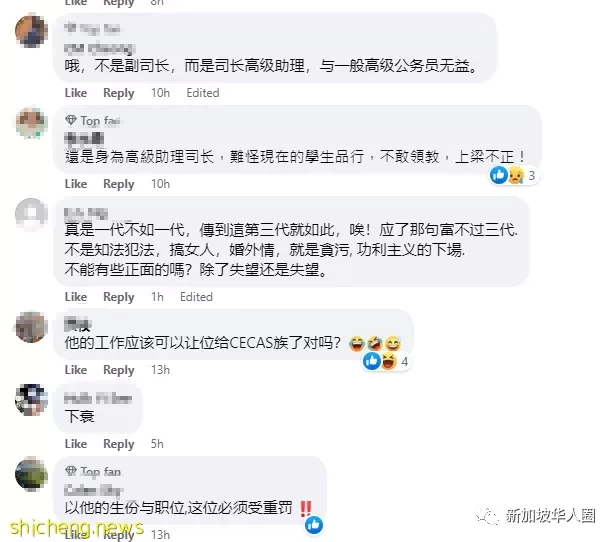The height and width of the screenshot is (542, 615).
Task: Click the 新加坡华人圈 WeChat watermark logo
Action: click(x=487, y=515)
